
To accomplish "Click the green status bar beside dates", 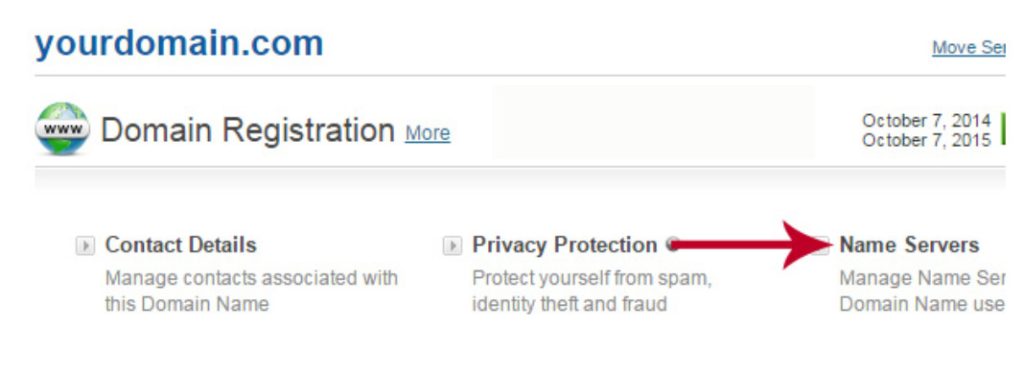I will click(1002, 130).
